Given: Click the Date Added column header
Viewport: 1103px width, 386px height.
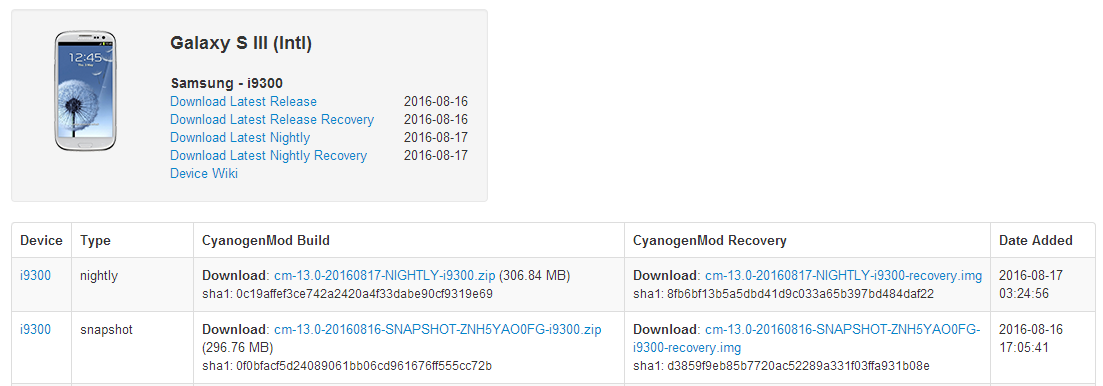Looking at the screenshot, I should coord(1035,240).
